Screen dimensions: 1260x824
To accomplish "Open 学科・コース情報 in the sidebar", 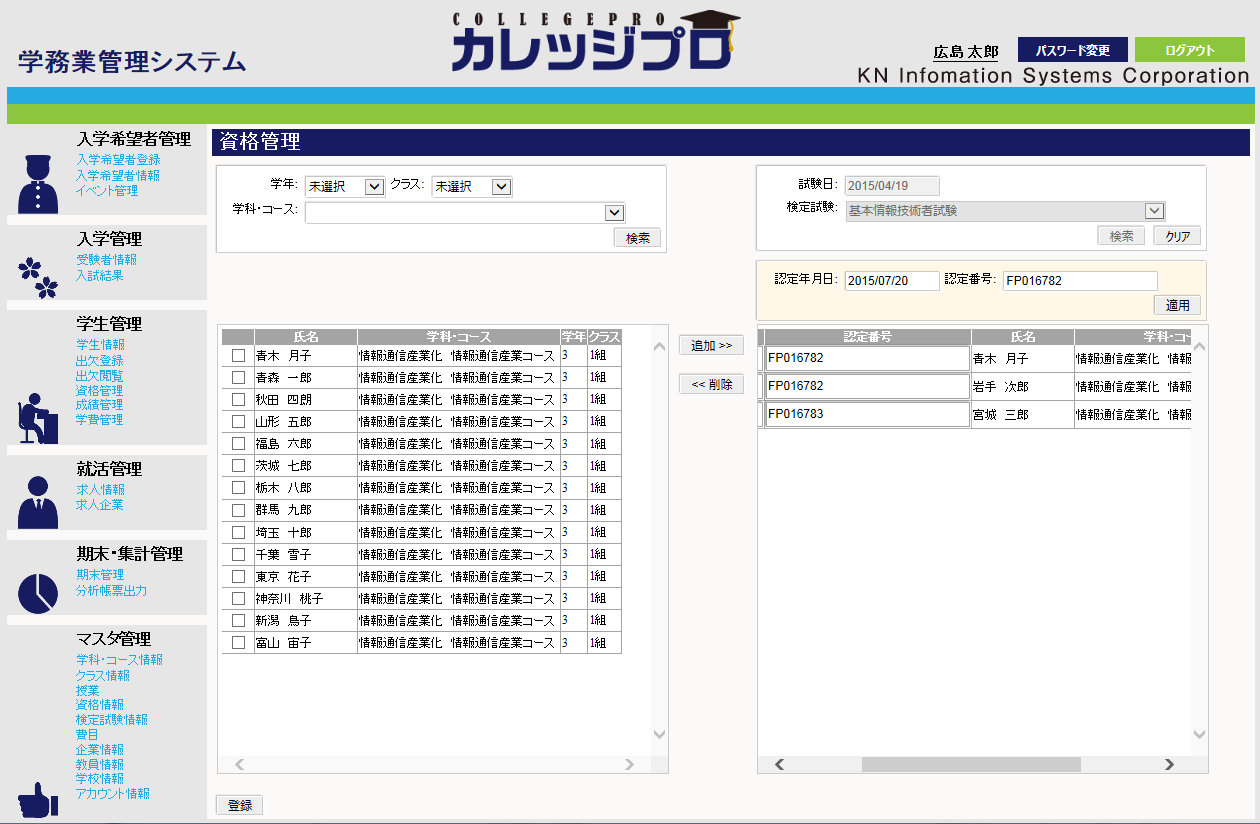I will 119,660.
